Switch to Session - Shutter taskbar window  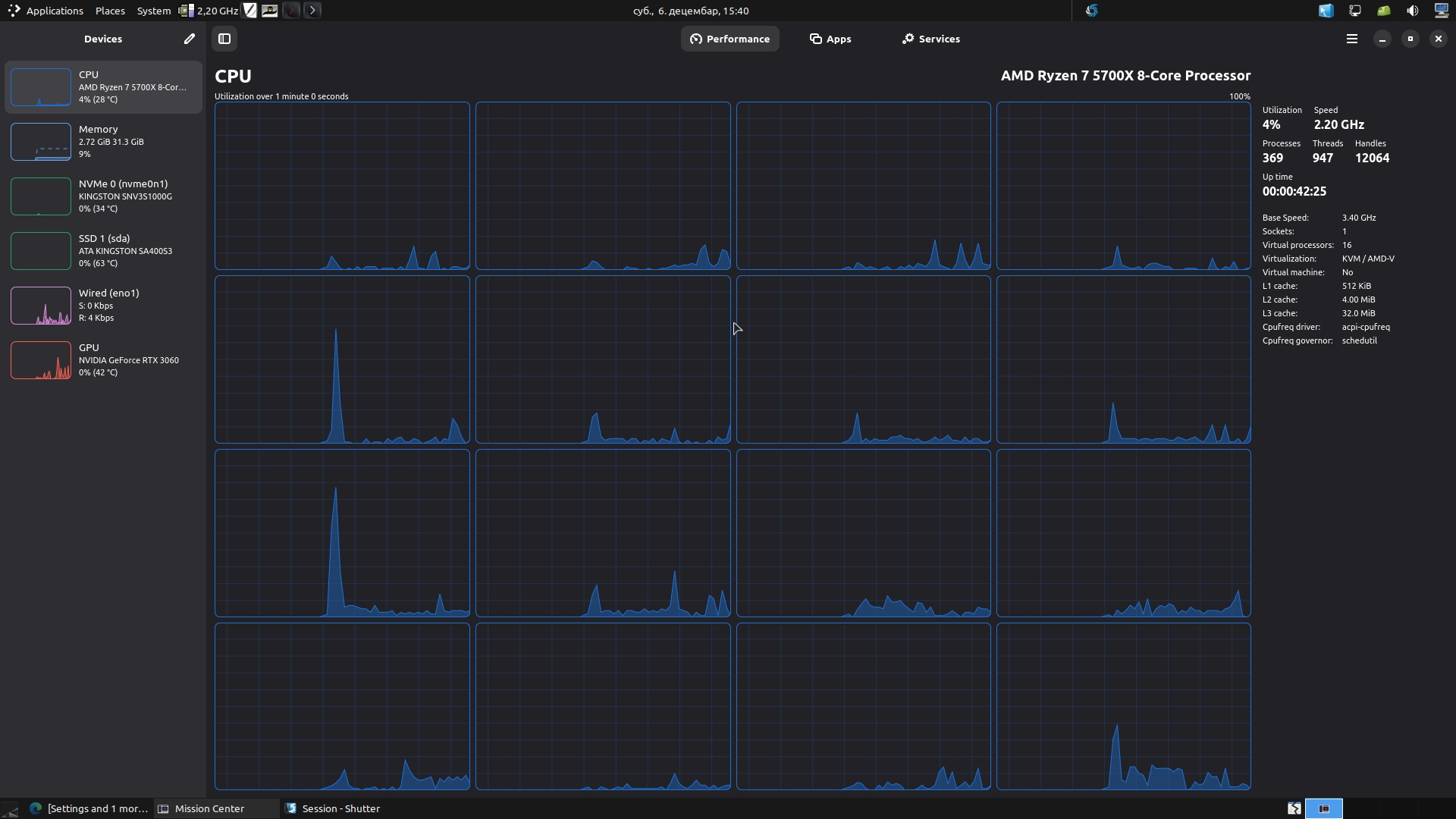pos(332,808)
